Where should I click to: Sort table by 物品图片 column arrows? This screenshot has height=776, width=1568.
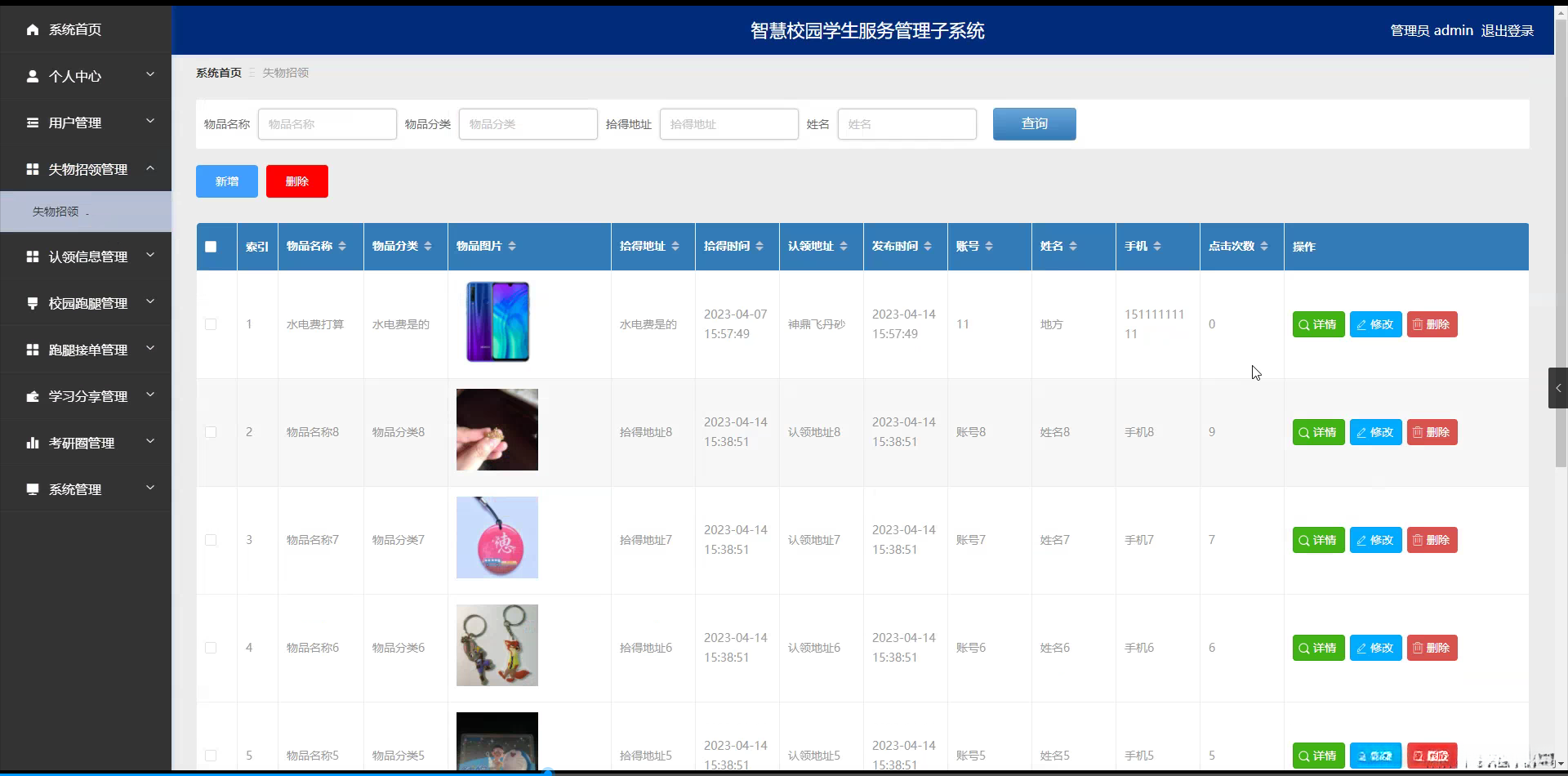coord(512,247)
